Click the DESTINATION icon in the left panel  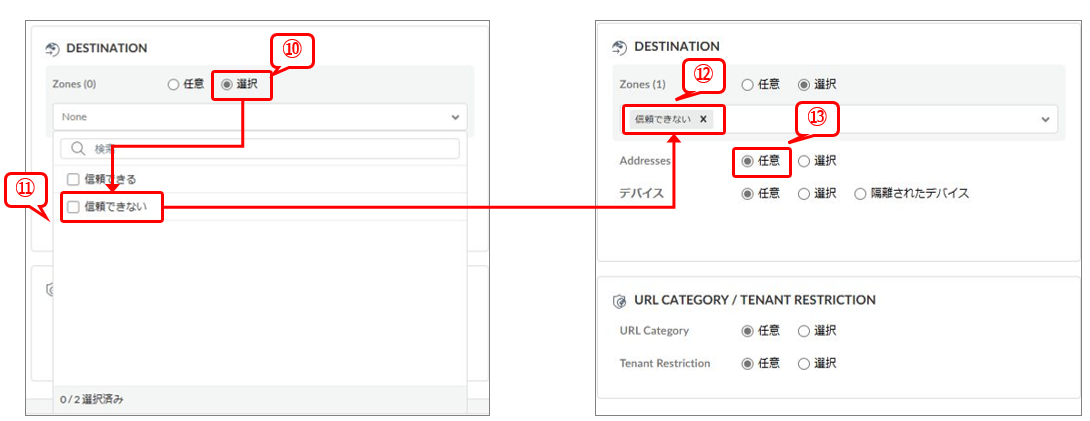(x=53, y=48)
